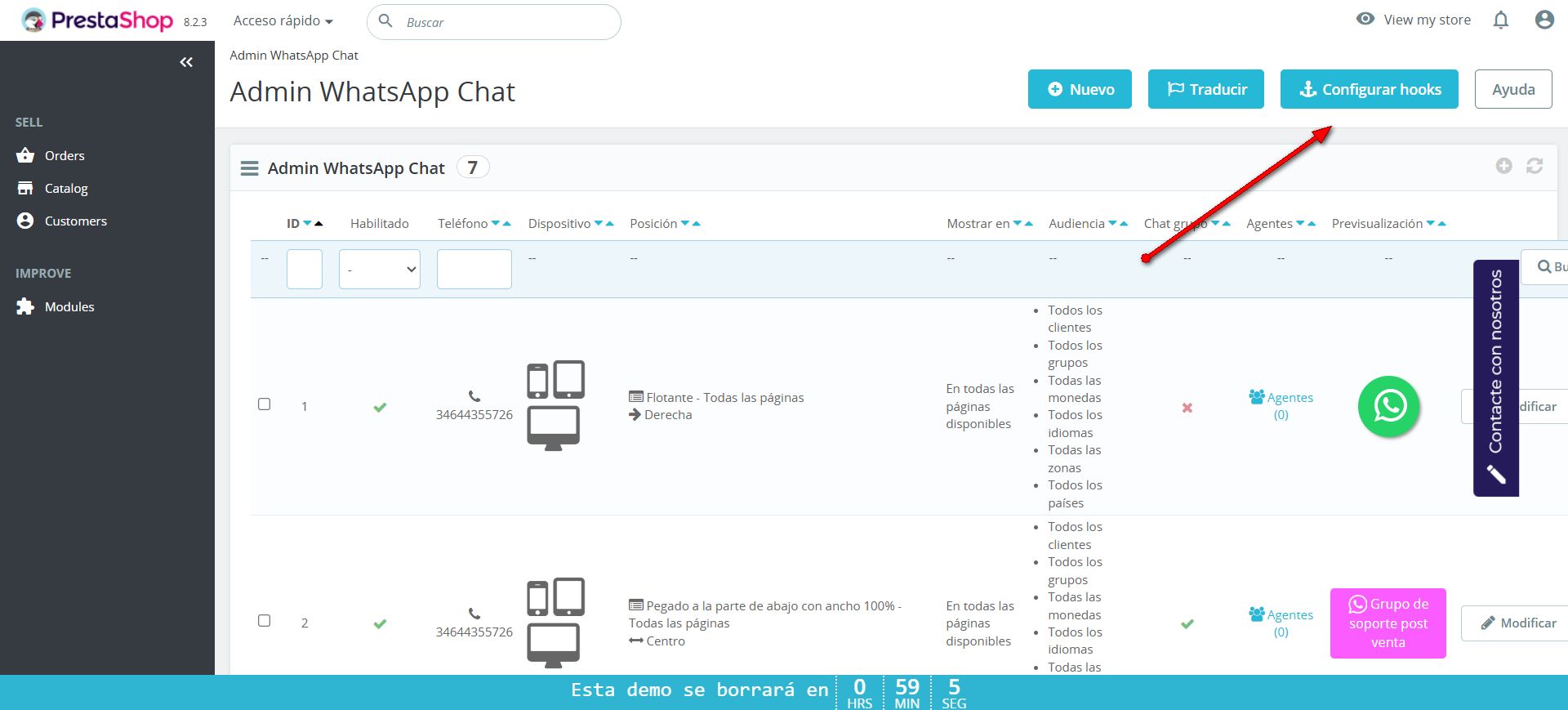The image size is (1568, 710).
Task: Collapse the left sidebar menu
Action: pos(186,62)
